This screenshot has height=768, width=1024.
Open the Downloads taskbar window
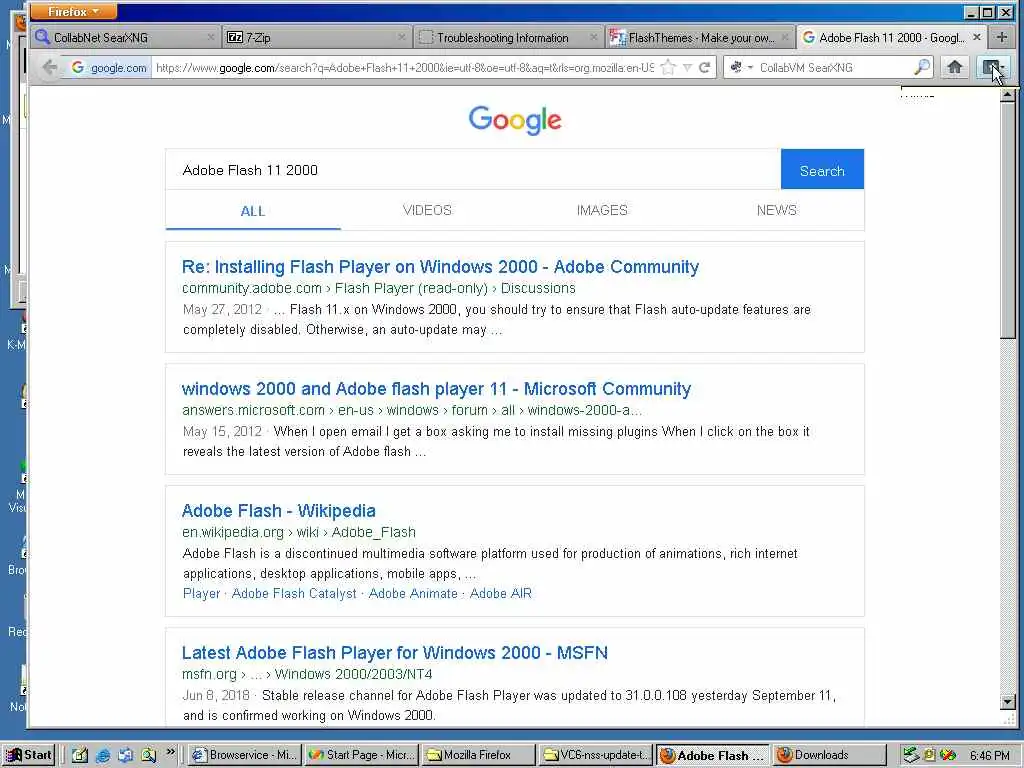829,755
